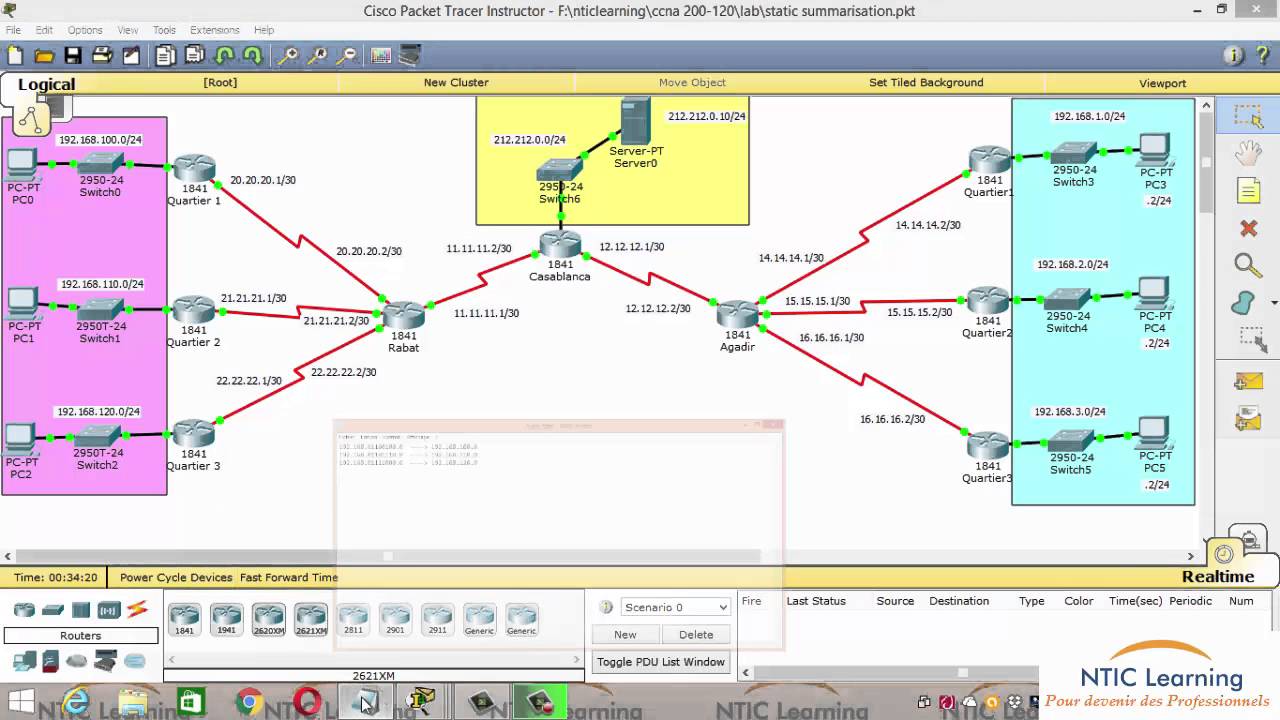Choose the Draw Polygon shape tool

coord(1244,302)
